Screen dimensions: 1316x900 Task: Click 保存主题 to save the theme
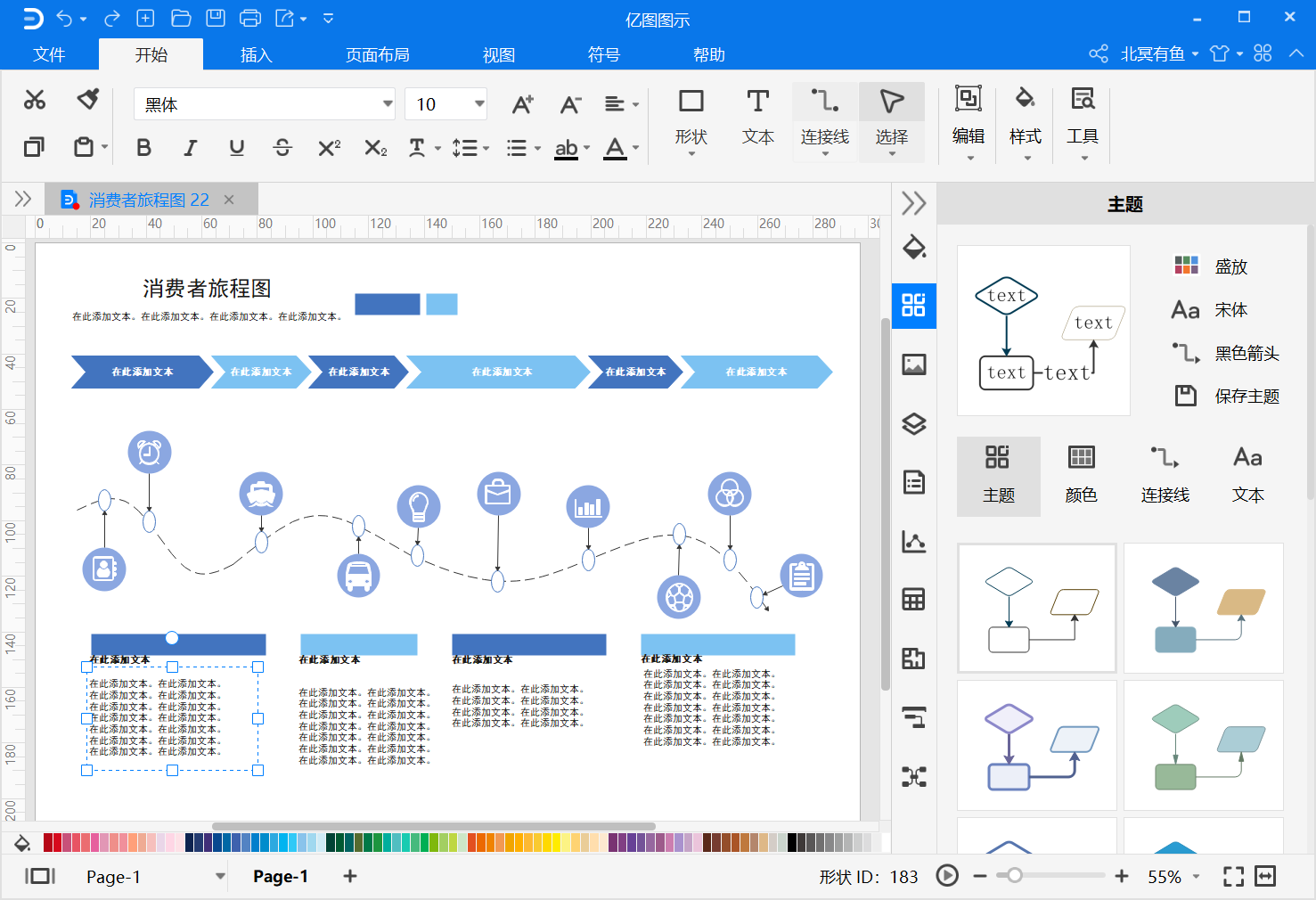click(1227, 396)
